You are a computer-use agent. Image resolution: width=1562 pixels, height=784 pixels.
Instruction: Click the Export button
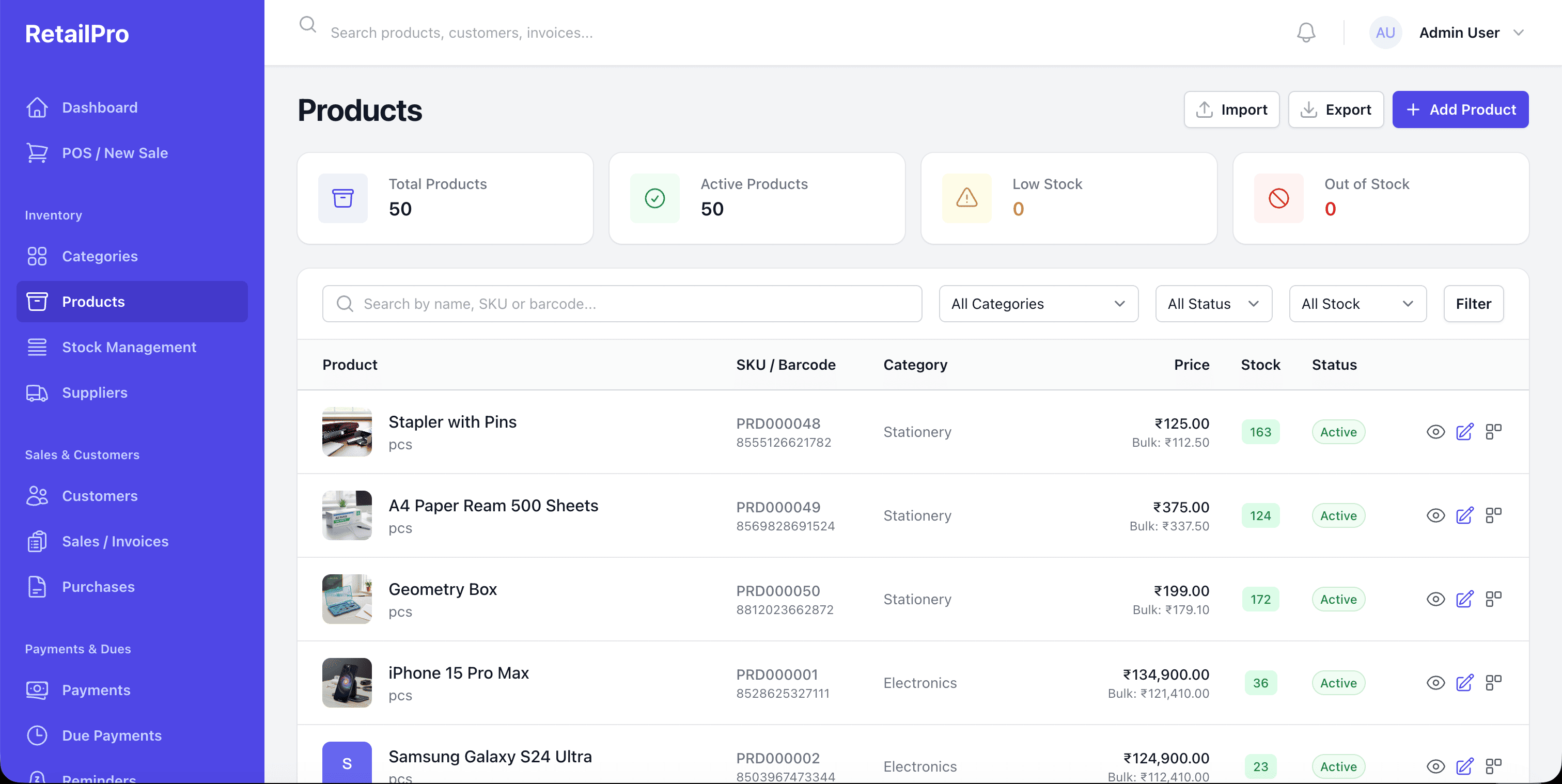pos(1335,109)
